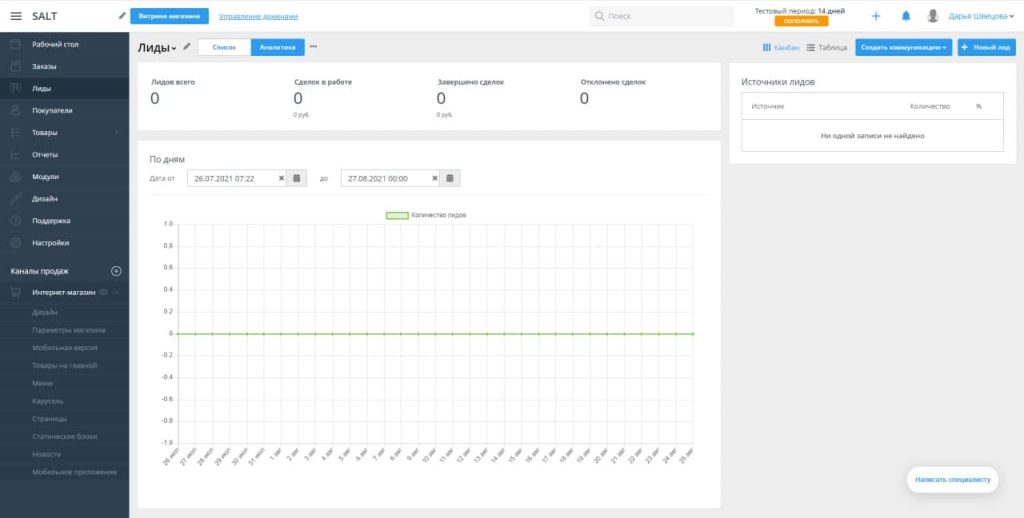Toggle visibility eye for Интернет-магазин

104,293
